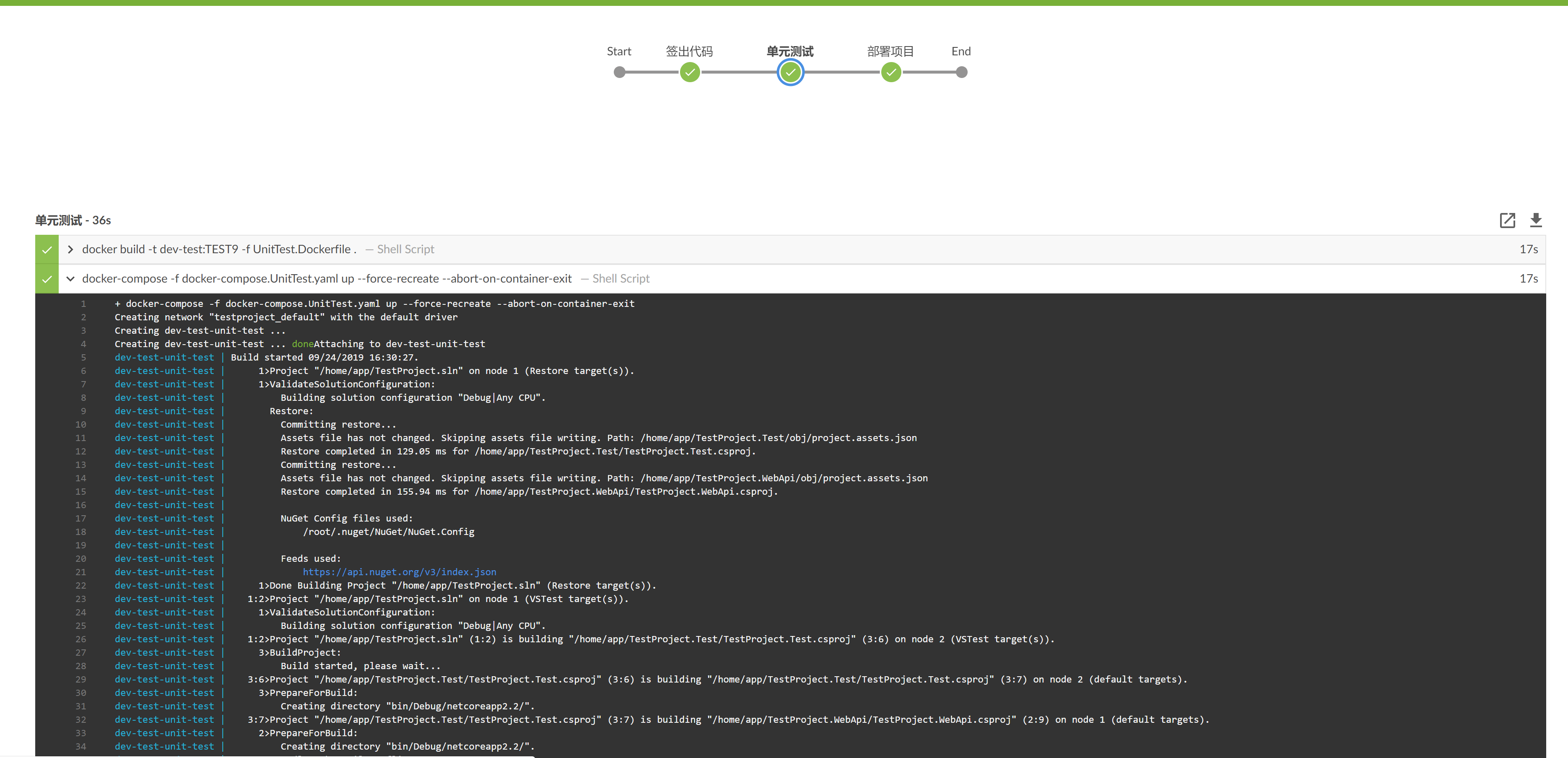Open the api.nuget.org index.json link
Viewport: 1568px width, 758px height.
[x=399, y=572]
